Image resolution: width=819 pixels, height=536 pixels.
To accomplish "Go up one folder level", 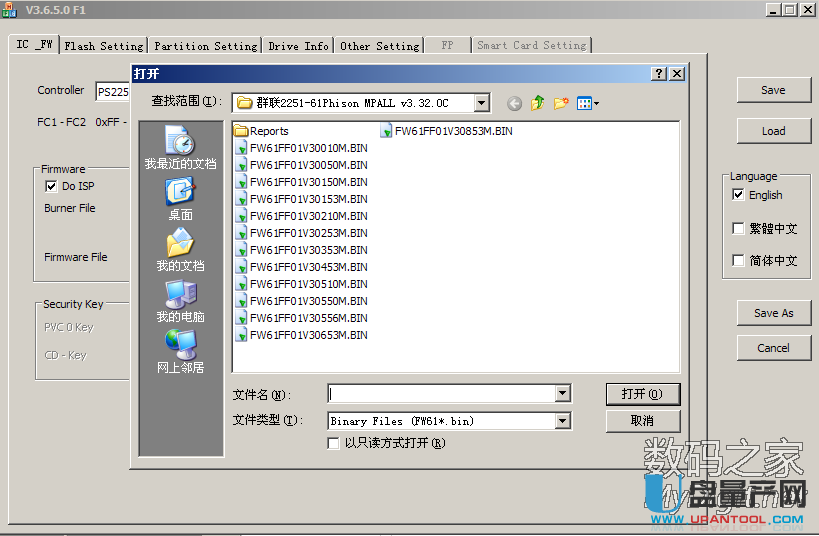I will (538, 103).
